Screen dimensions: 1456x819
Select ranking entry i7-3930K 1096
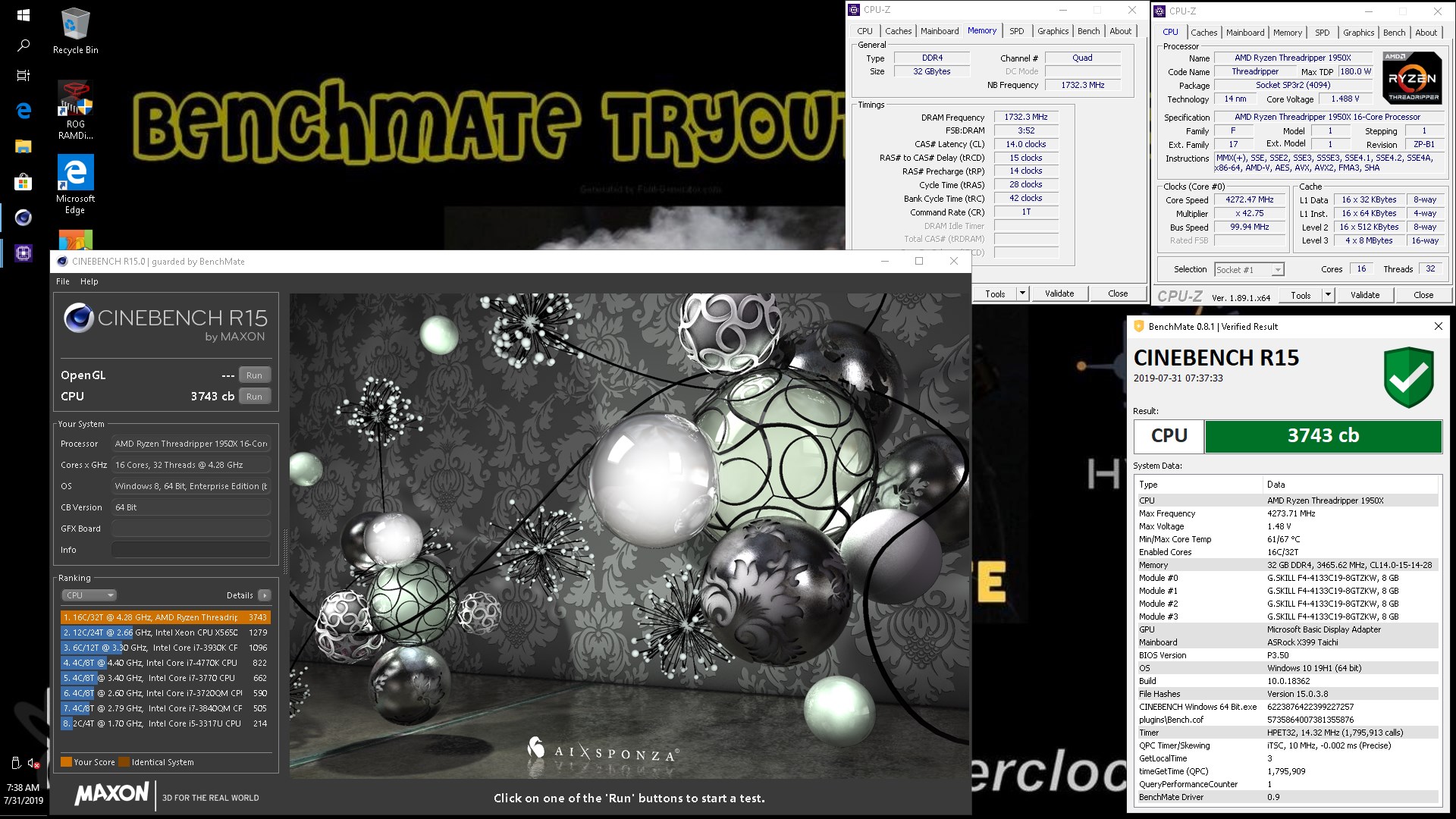[x=165, y=648]
